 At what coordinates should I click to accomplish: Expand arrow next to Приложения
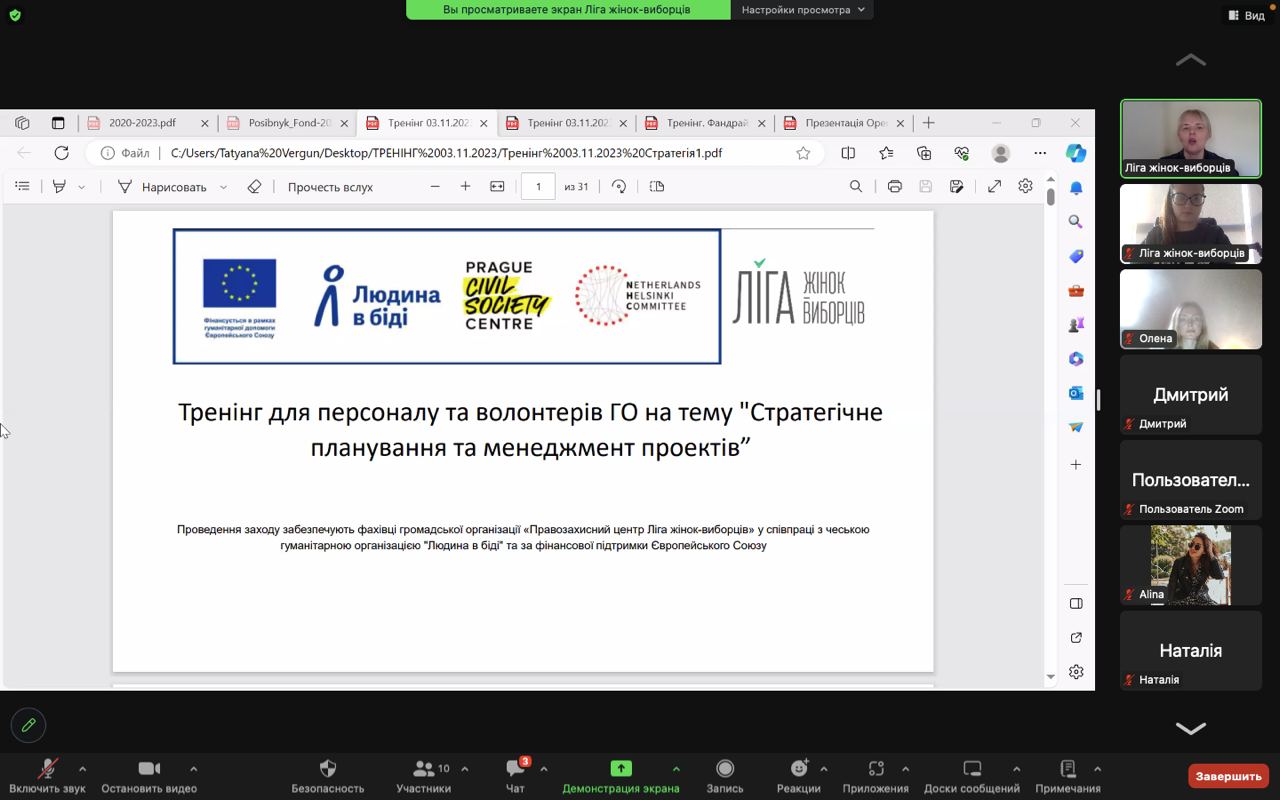[905, 769]
